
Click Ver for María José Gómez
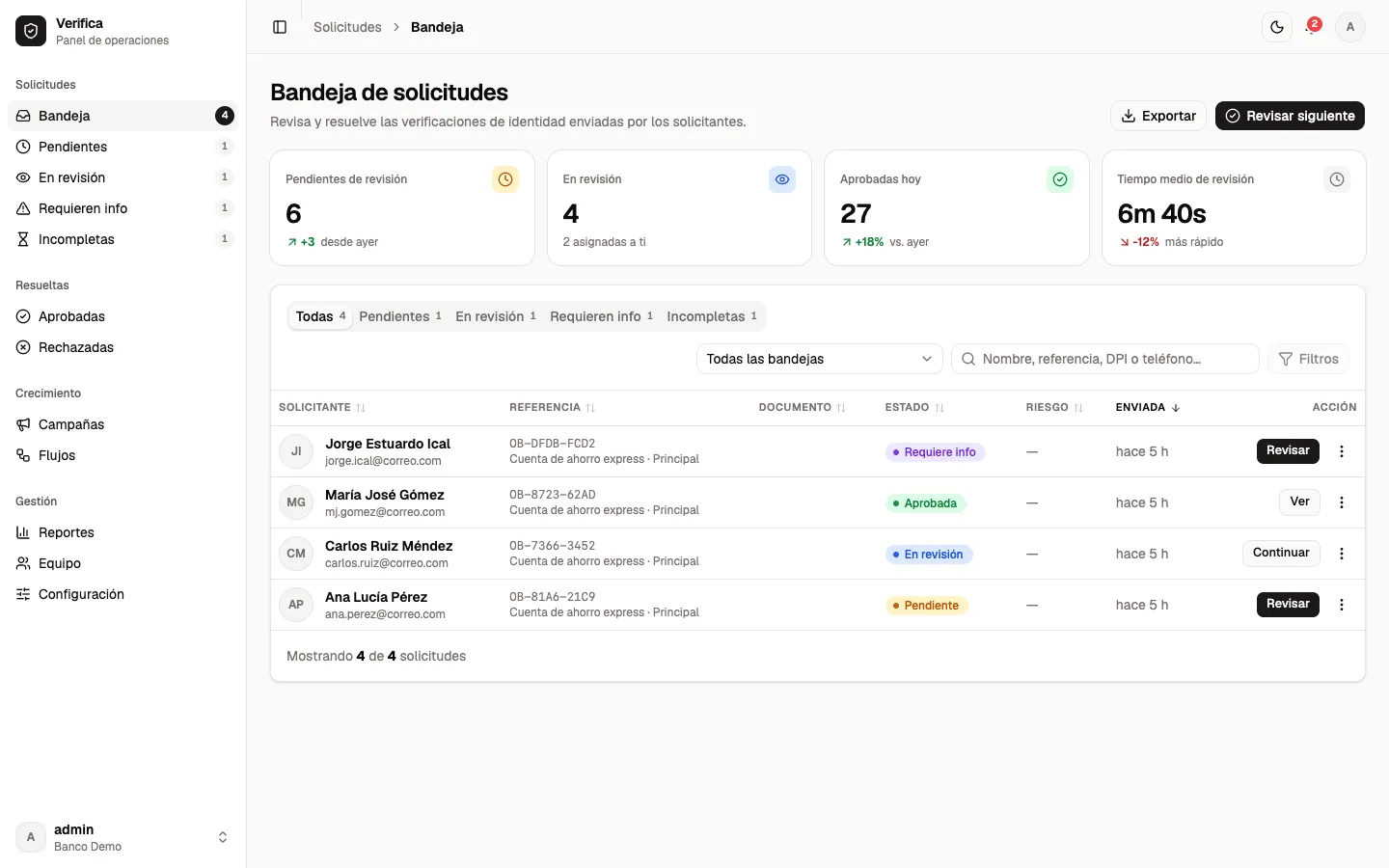[x=1299, y=502]
